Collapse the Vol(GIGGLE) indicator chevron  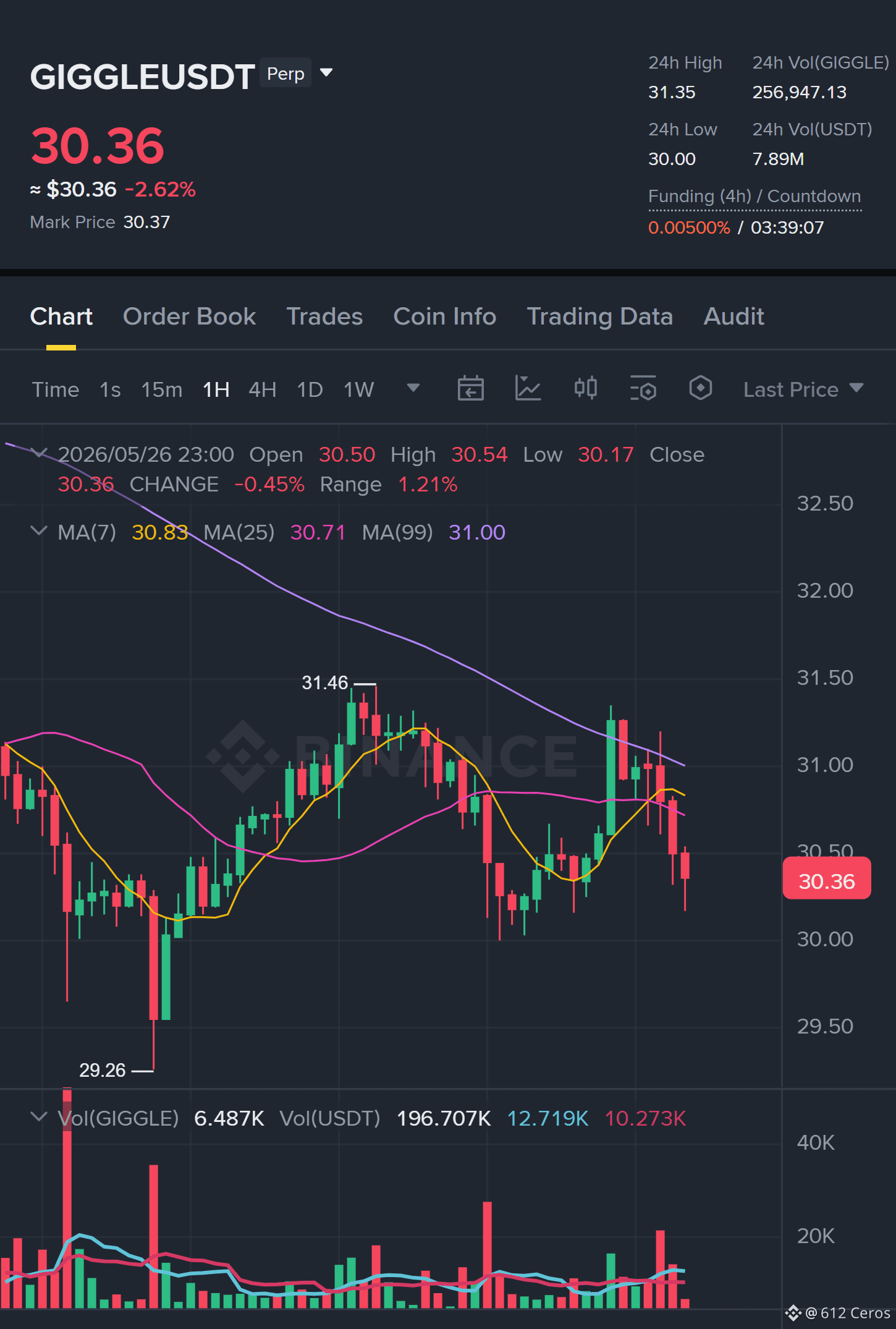38,1117
